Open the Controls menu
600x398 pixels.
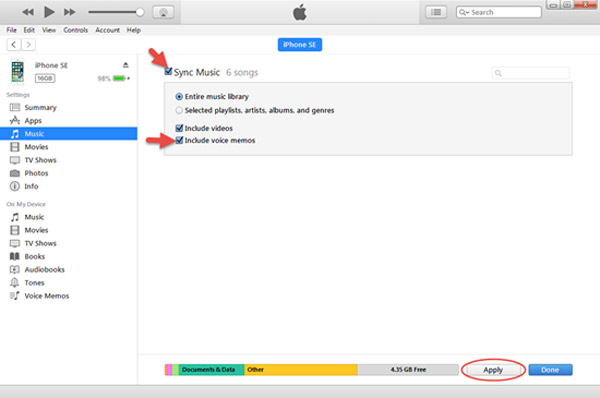click(76, 30)
